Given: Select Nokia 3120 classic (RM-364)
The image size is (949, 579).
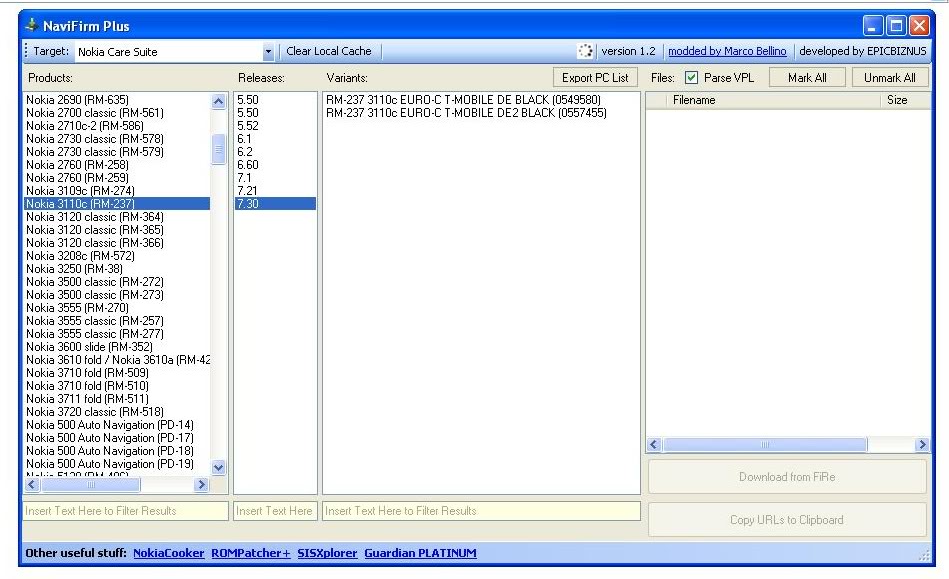Looking at the screenshot, I should [117, 217].
